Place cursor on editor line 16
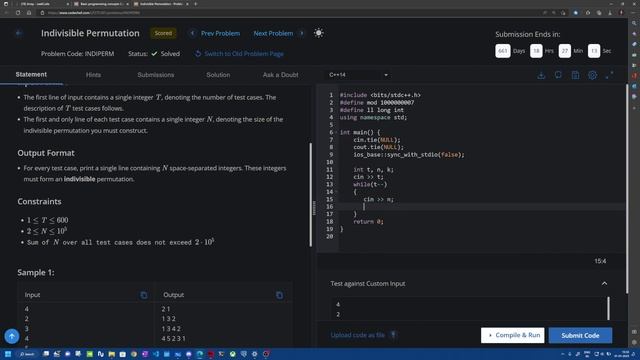640x360 pixels. pyautogui.click(x=482, y=207)
